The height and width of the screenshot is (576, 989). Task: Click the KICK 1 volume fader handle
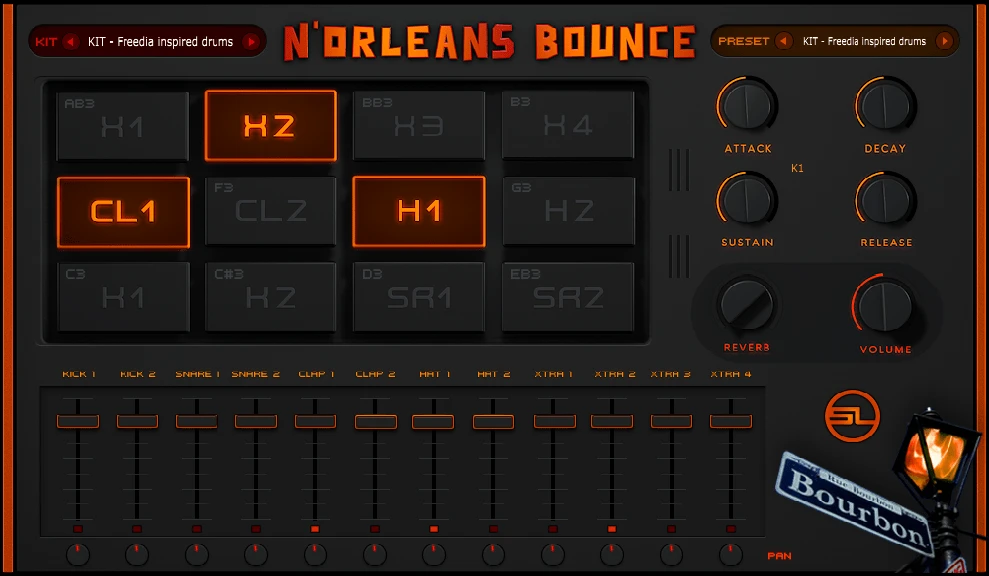78,421
